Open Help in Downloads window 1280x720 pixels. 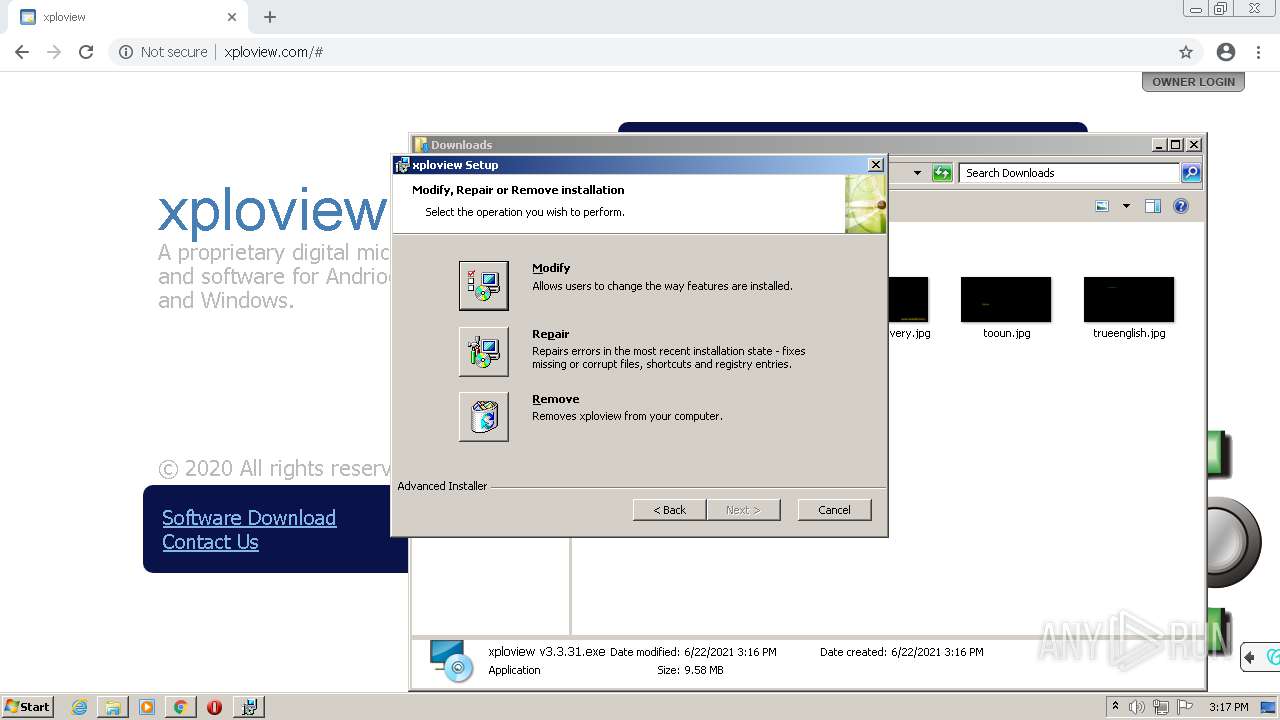1181,206
